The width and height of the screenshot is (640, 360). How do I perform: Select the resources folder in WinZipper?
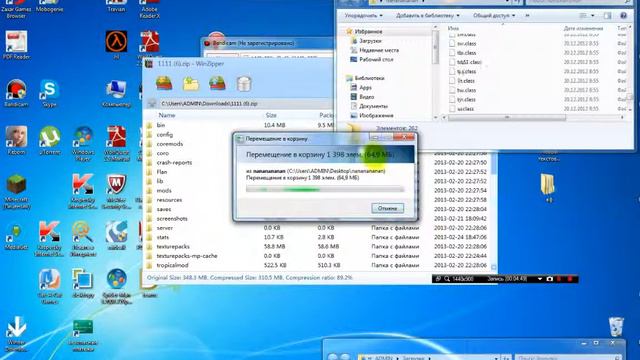click(169, 200)
